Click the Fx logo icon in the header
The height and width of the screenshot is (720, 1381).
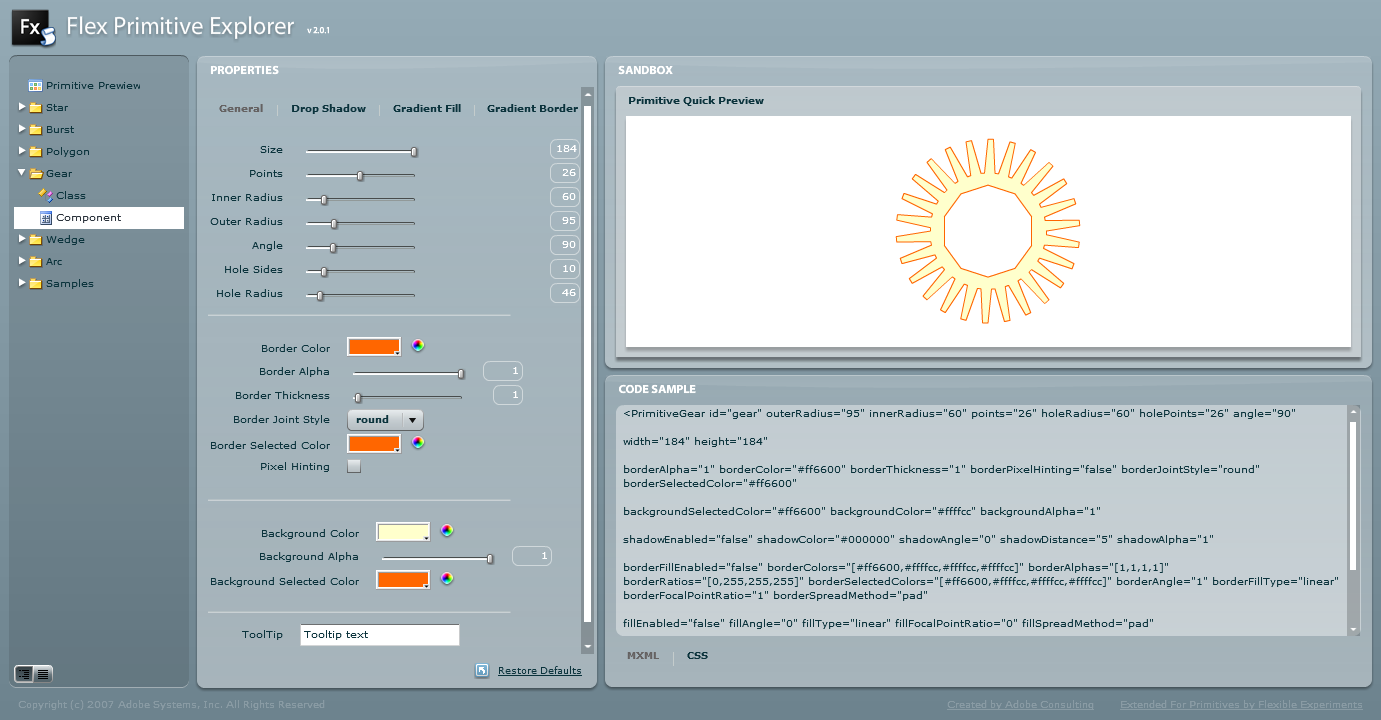pyautogui.click(x=32, y=29)
